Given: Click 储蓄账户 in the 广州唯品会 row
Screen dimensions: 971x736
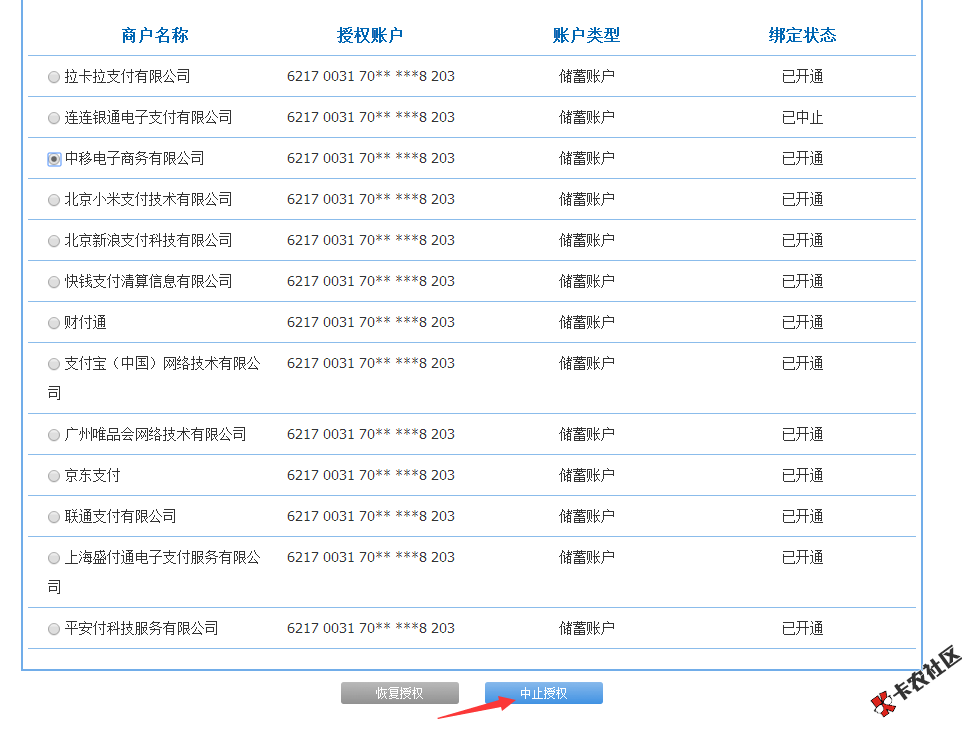Looking at the screenshot, I should click(x=586, y=435).
